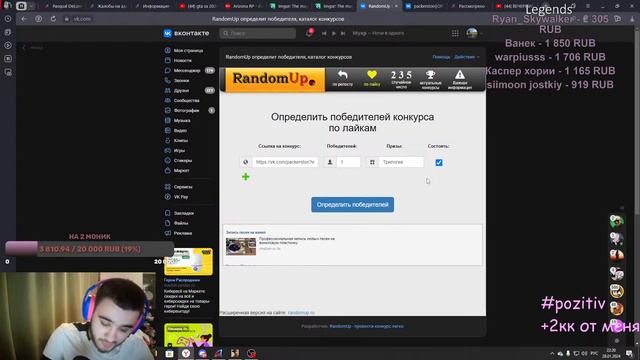Open the 'по репосту' repost mode
This screenshot has width=640, height=360.
click(x=342, y=78)
